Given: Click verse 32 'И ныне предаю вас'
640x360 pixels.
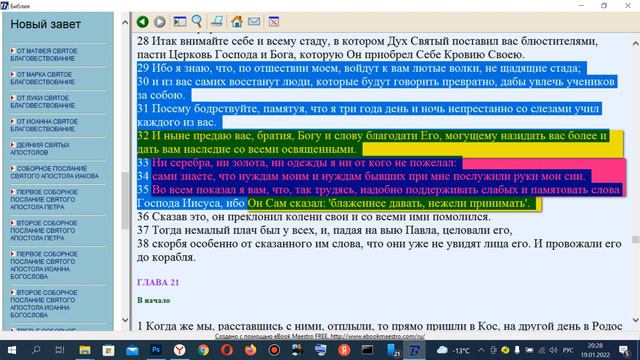Looking at the screenshot, I should (x=202, y=136).
